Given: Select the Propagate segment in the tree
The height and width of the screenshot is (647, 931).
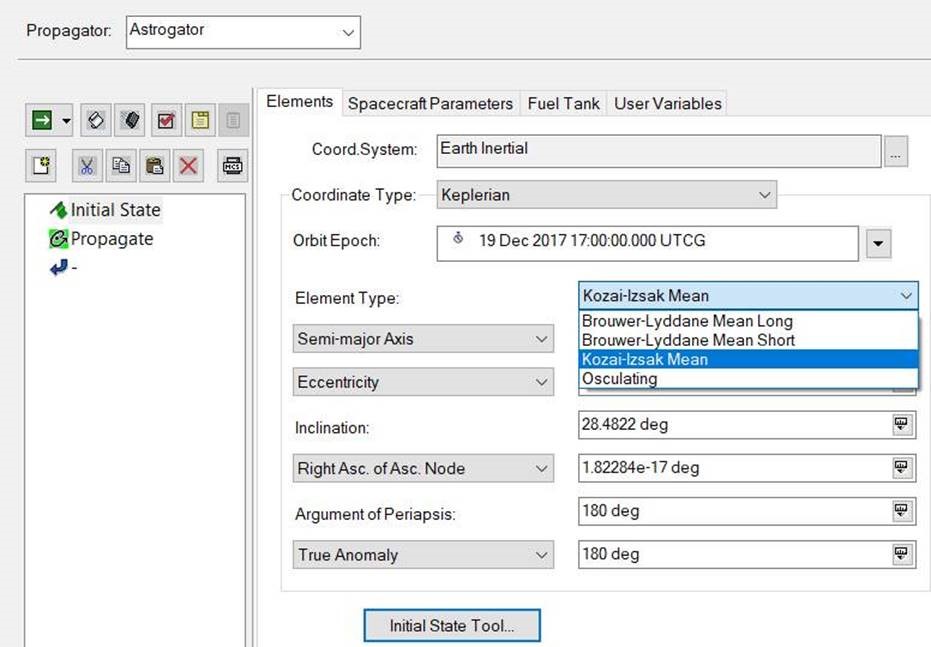Looking at the screenshot, I should pyautogui.click(x=111, y=239).
